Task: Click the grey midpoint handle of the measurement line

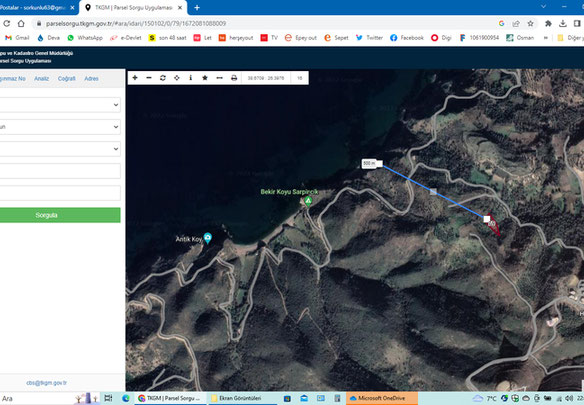Action: pos(433,192)
